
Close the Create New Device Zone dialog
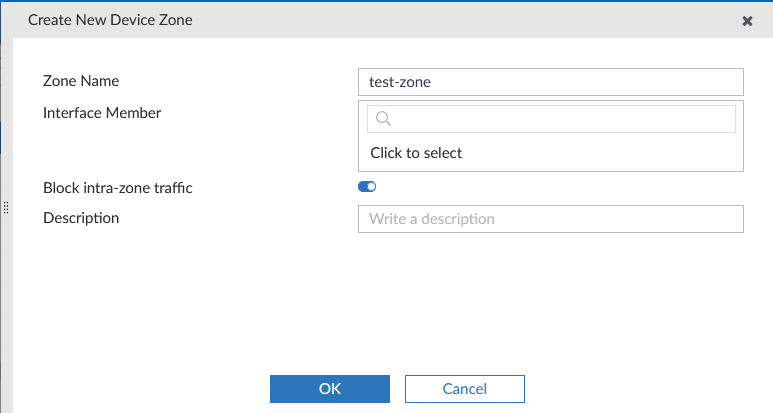pos(747,20)
